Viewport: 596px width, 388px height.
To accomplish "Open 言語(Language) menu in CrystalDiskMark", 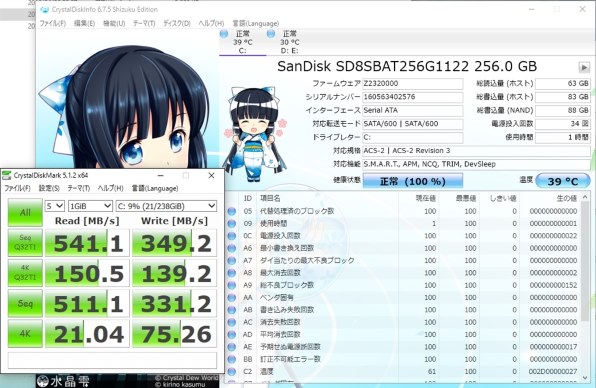I will click(x=155, y=188).
